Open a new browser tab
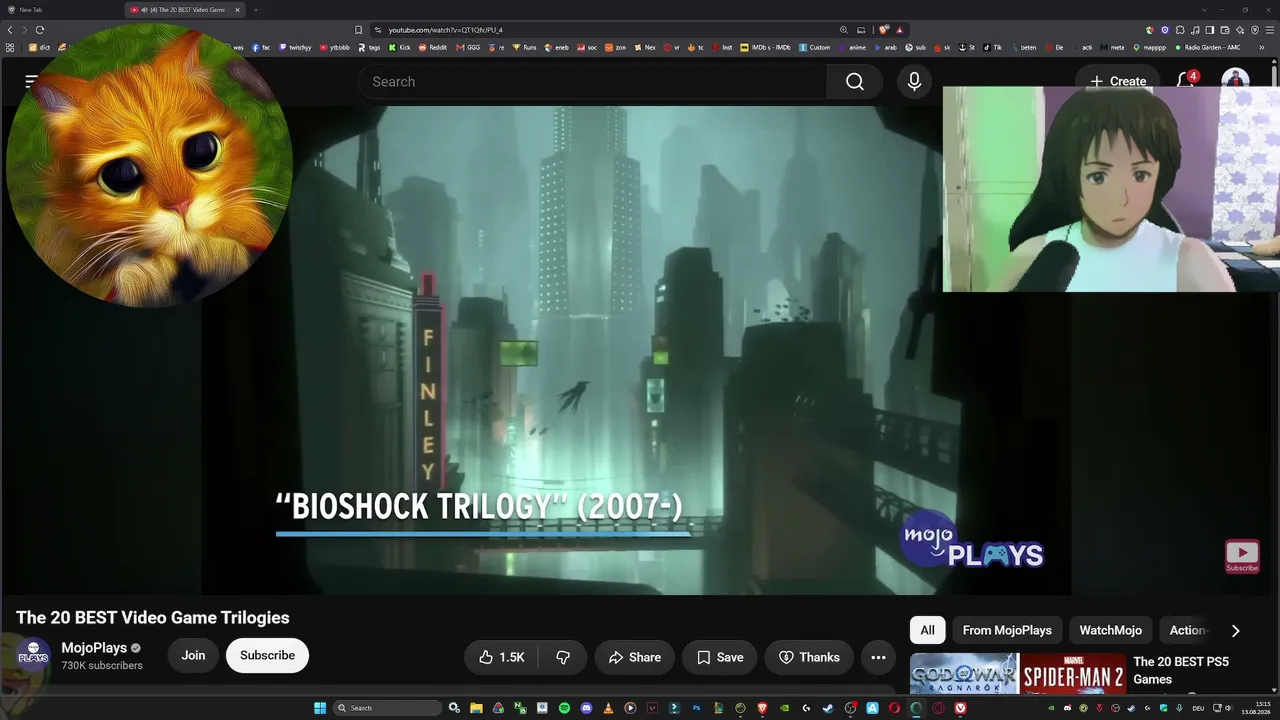 pos(255,9)
